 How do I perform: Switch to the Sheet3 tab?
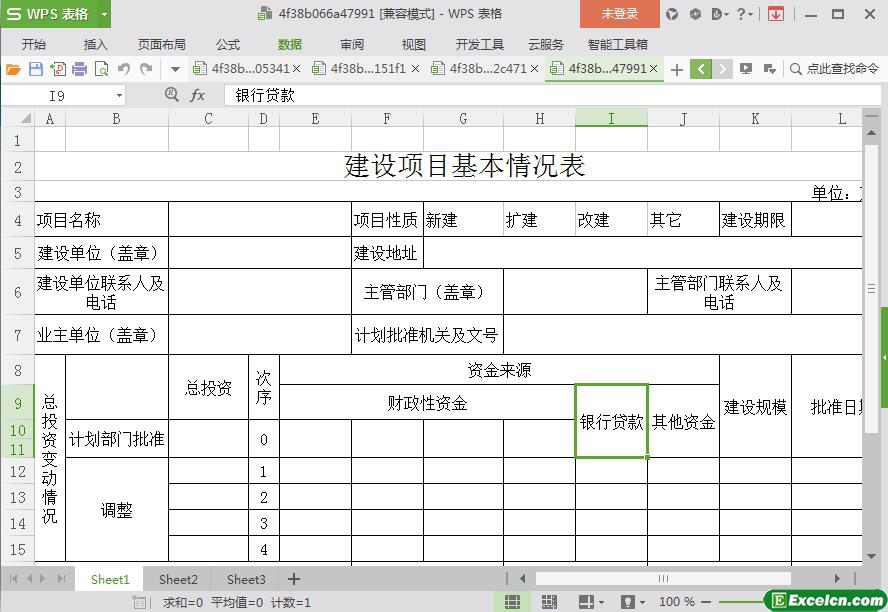[x=246, y=579]
